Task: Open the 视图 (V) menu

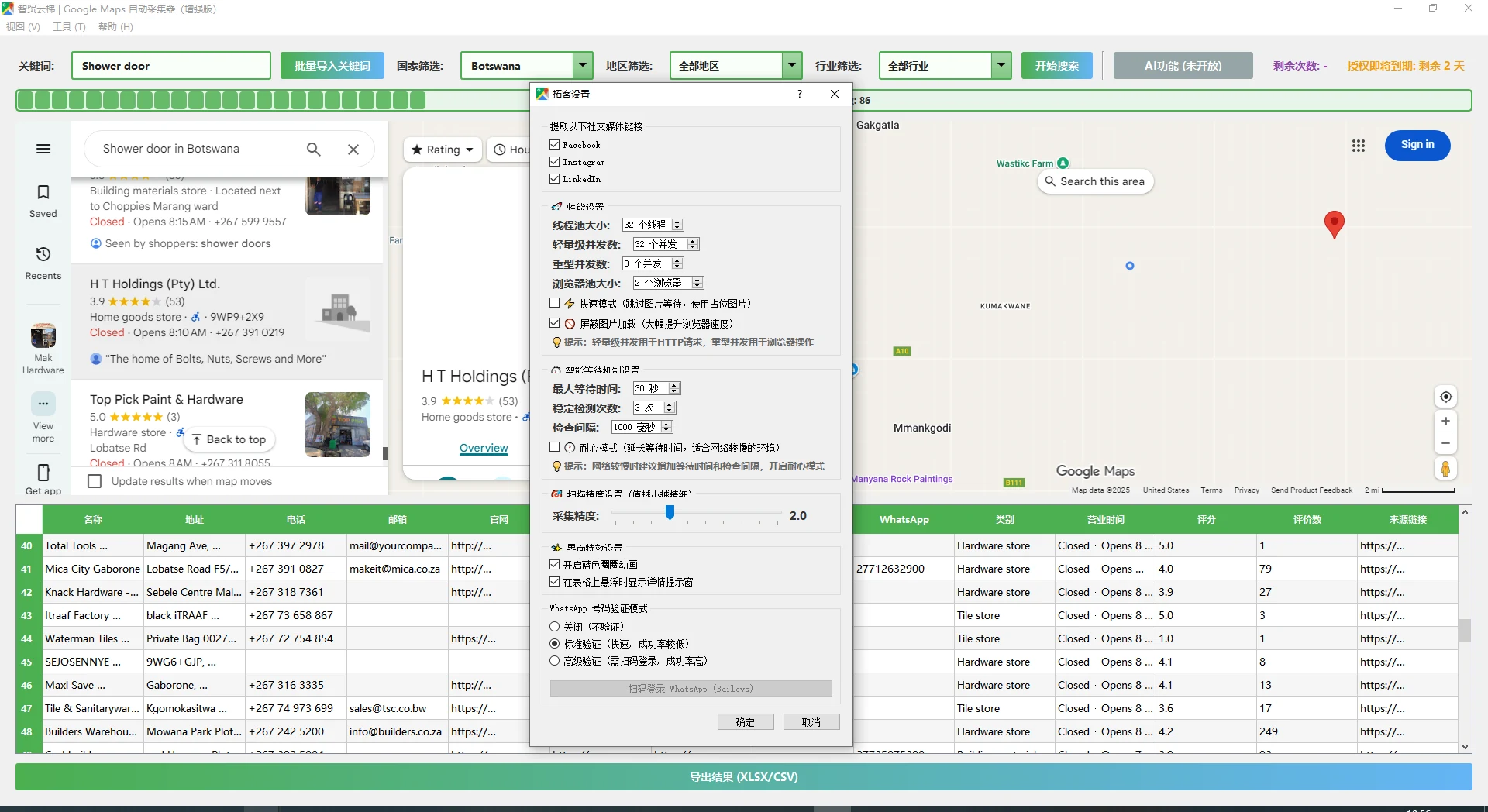Action: [x=23, y=27]
